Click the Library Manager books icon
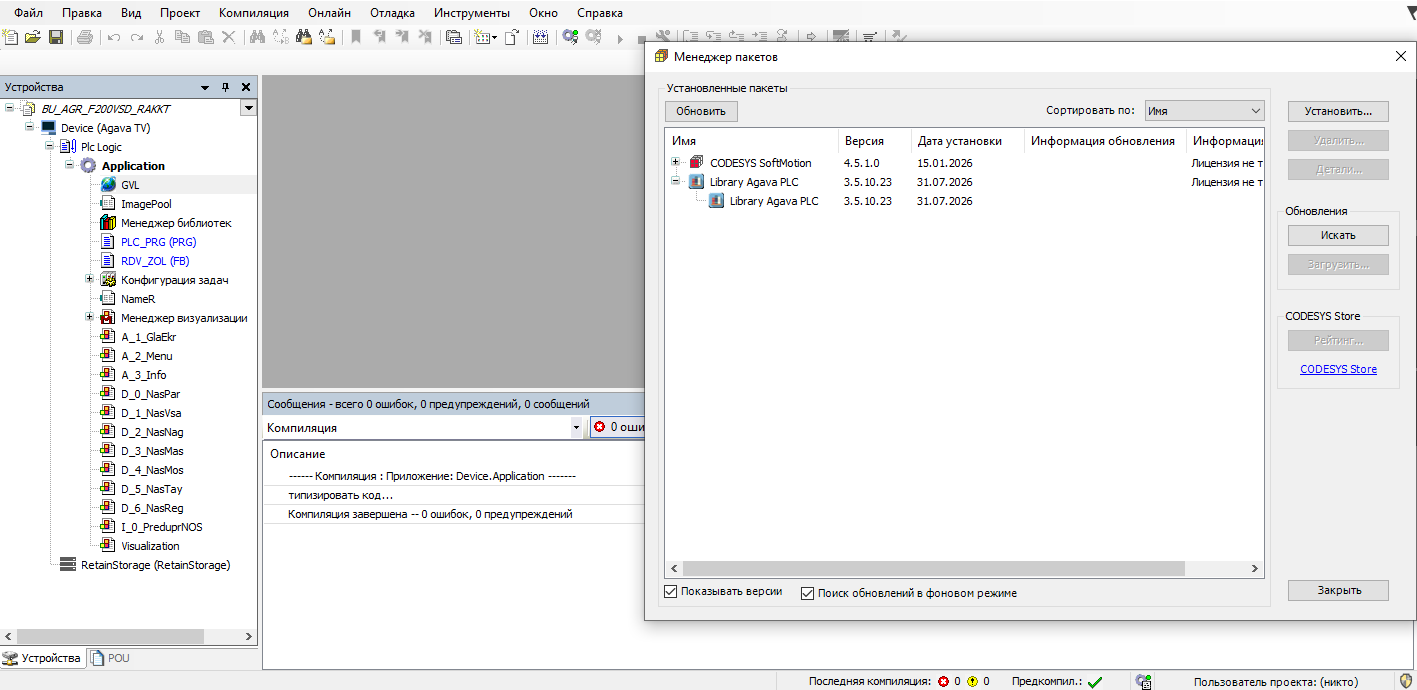Viewport: 1417px width, 690px height. (x=108, y=223)
